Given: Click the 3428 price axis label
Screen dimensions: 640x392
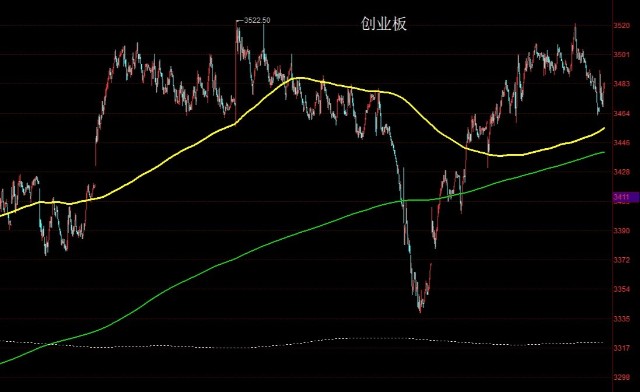Looking at the screenshot, I should tap(622, 172).
